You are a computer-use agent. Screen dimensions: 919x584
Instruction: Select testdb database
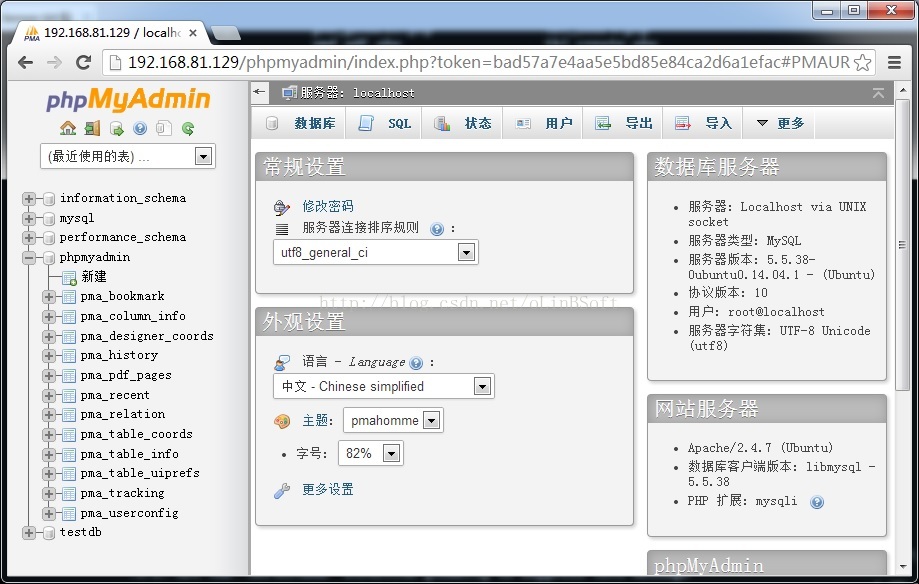point(81,532)
